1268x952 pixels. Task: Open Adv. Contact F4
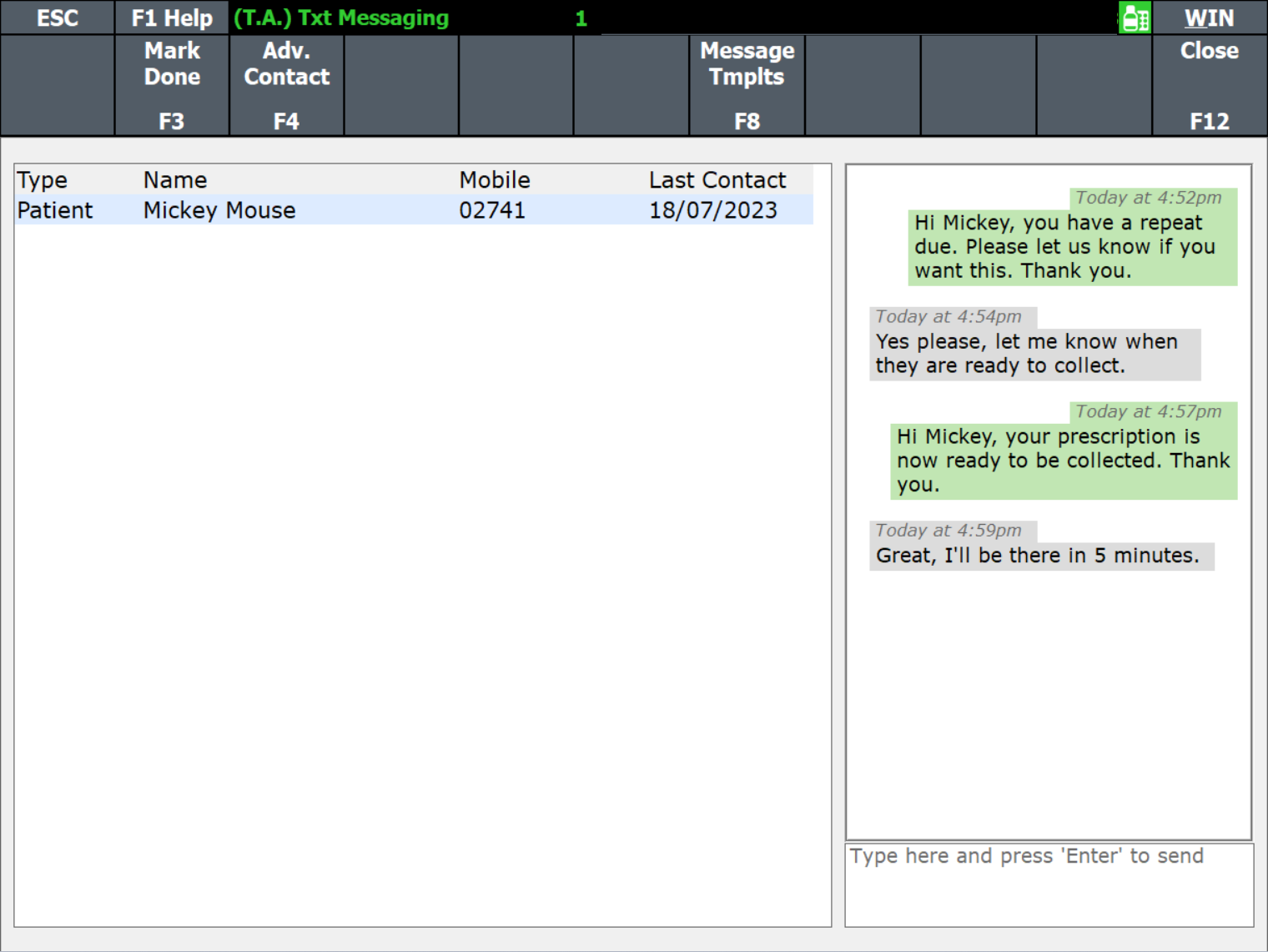[286, 85]
